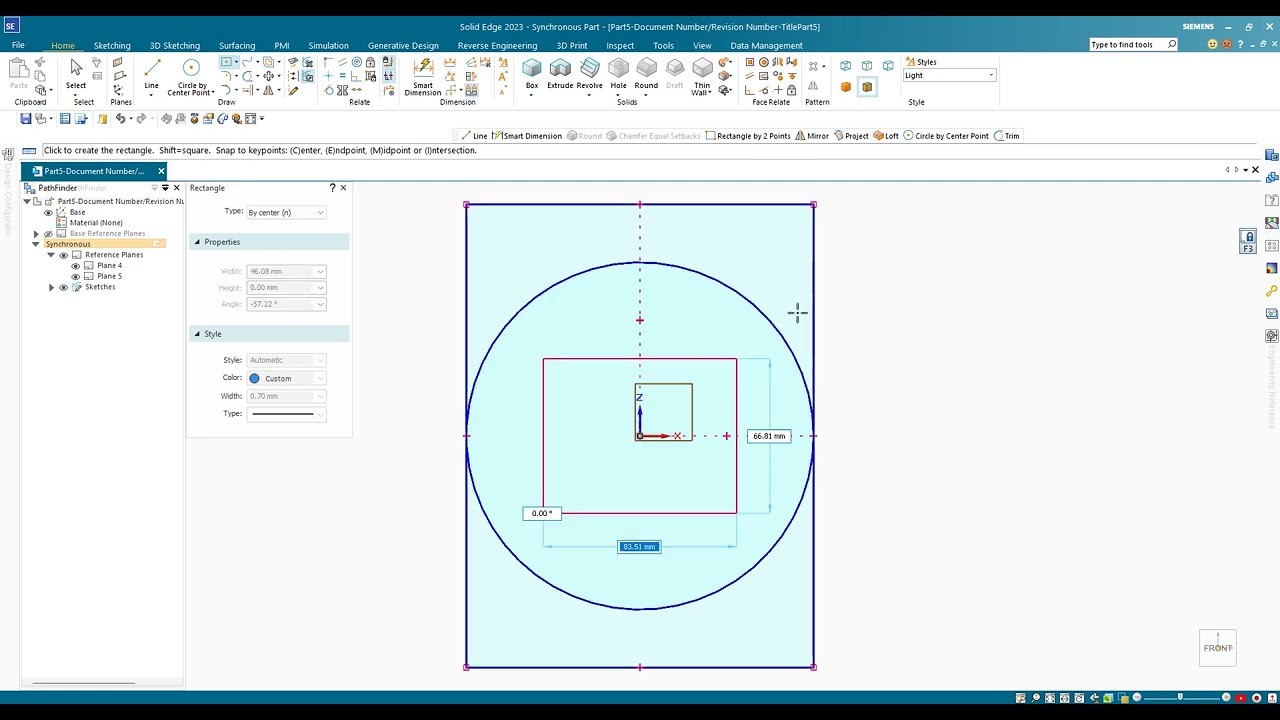Close the Rectangle command panel

[x=343, y=188]
